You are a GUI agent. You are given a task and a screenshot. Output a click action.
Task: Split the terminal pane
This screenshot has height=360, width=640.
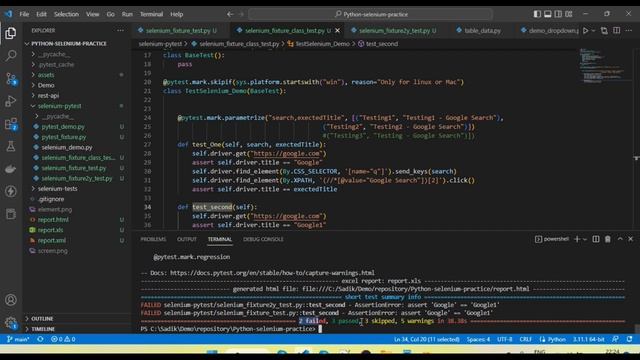(x=596, y=239)
